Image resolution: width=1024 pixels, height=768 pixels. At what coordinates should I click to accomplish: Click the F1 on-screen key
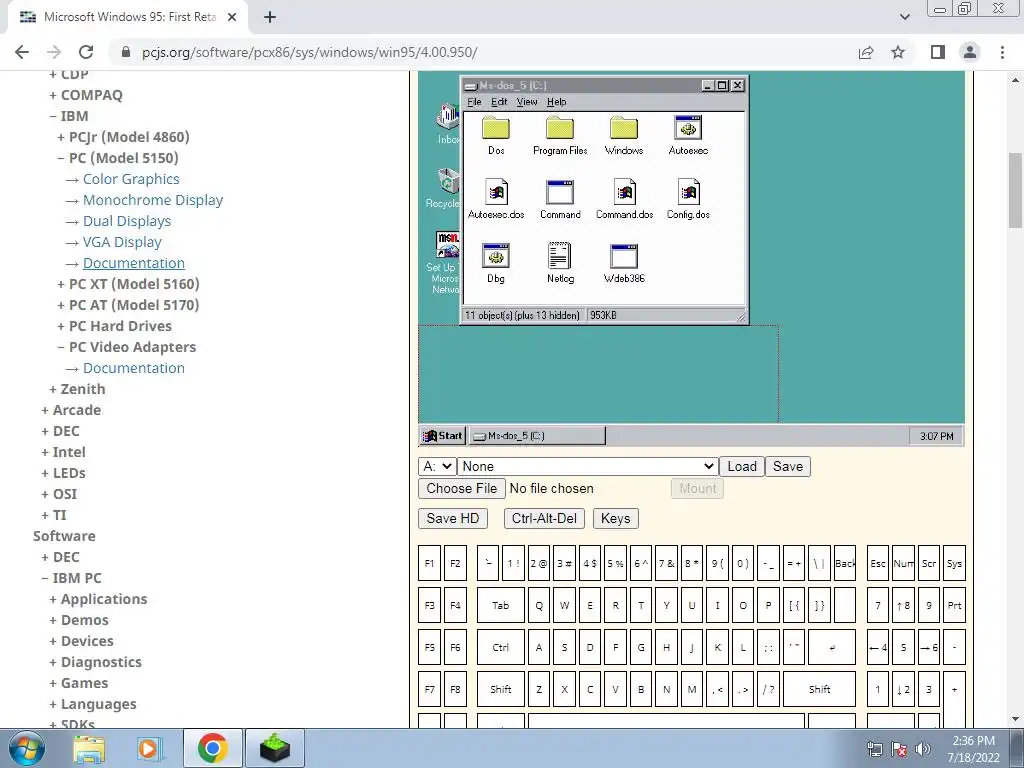[429, 564]
